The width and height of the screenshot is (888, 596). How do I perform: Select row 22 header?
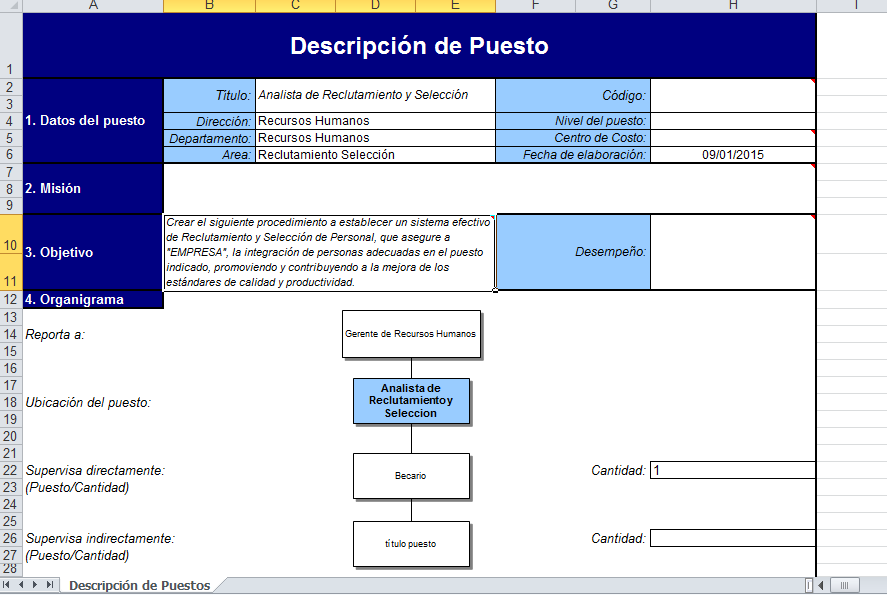(x=11, y=470)
